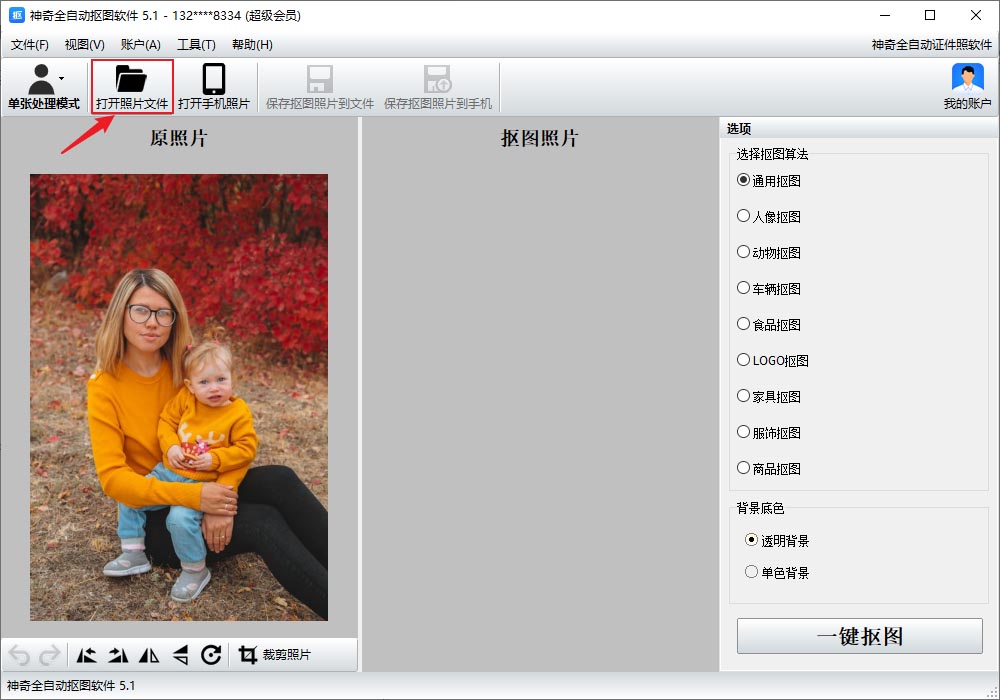Open a phone photo (打开手机照片)
The width and height of the screenshot is (1000, 700).
pyautogui.click(x=214, y=87)
